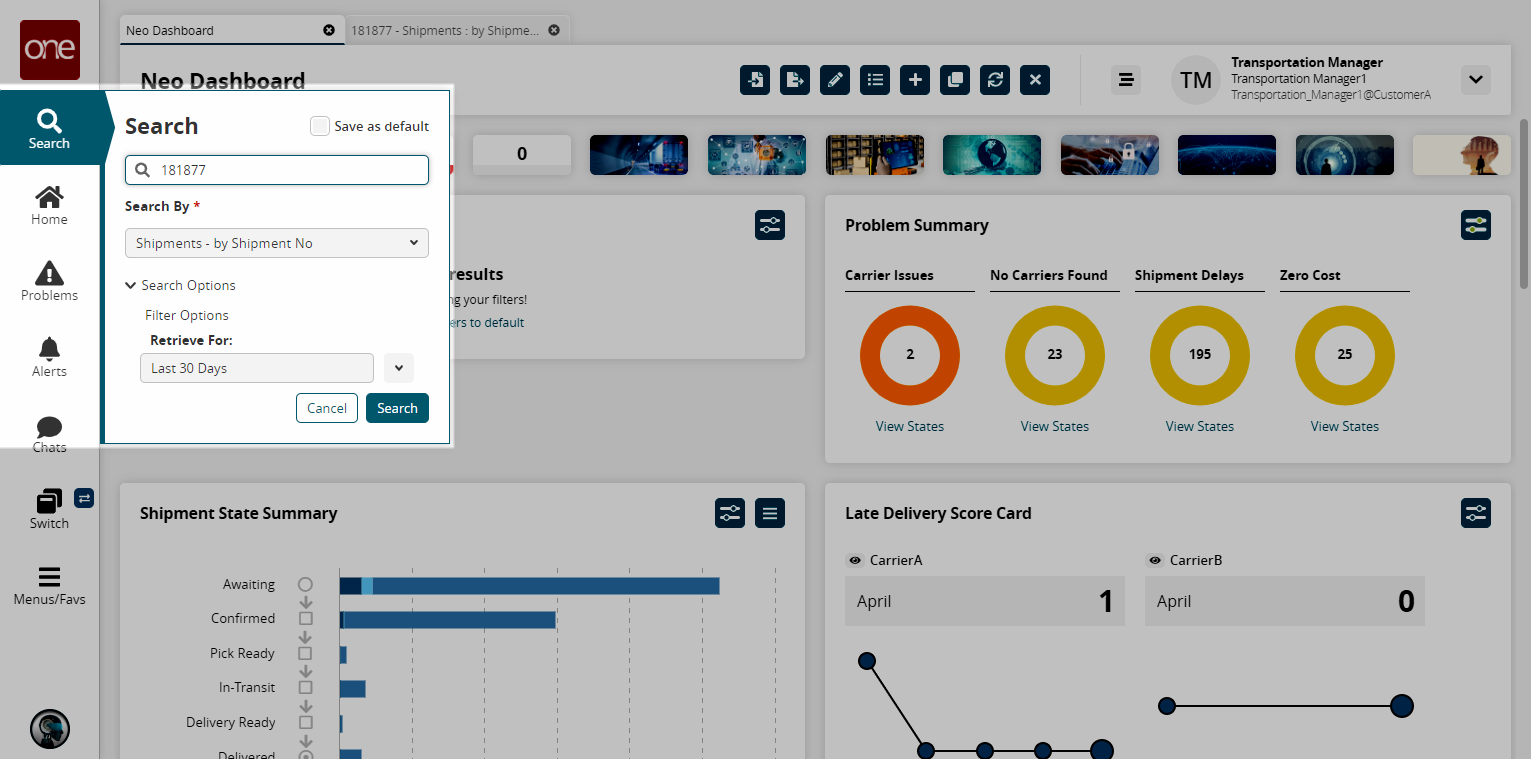
Task: Click the export dashboard icon
Action: (x=795, y=80)
